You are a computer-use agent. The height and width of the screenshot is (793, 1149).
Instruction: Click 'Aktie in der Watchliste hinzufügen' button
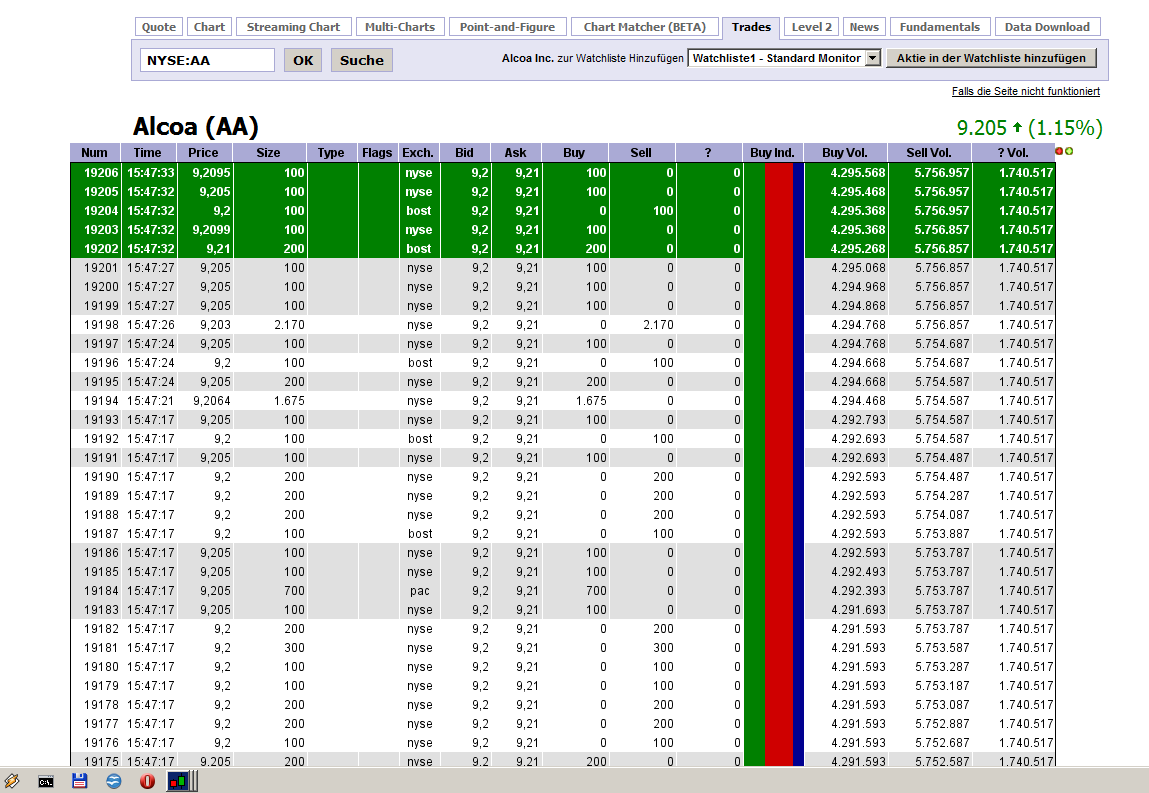coord(990,58)
